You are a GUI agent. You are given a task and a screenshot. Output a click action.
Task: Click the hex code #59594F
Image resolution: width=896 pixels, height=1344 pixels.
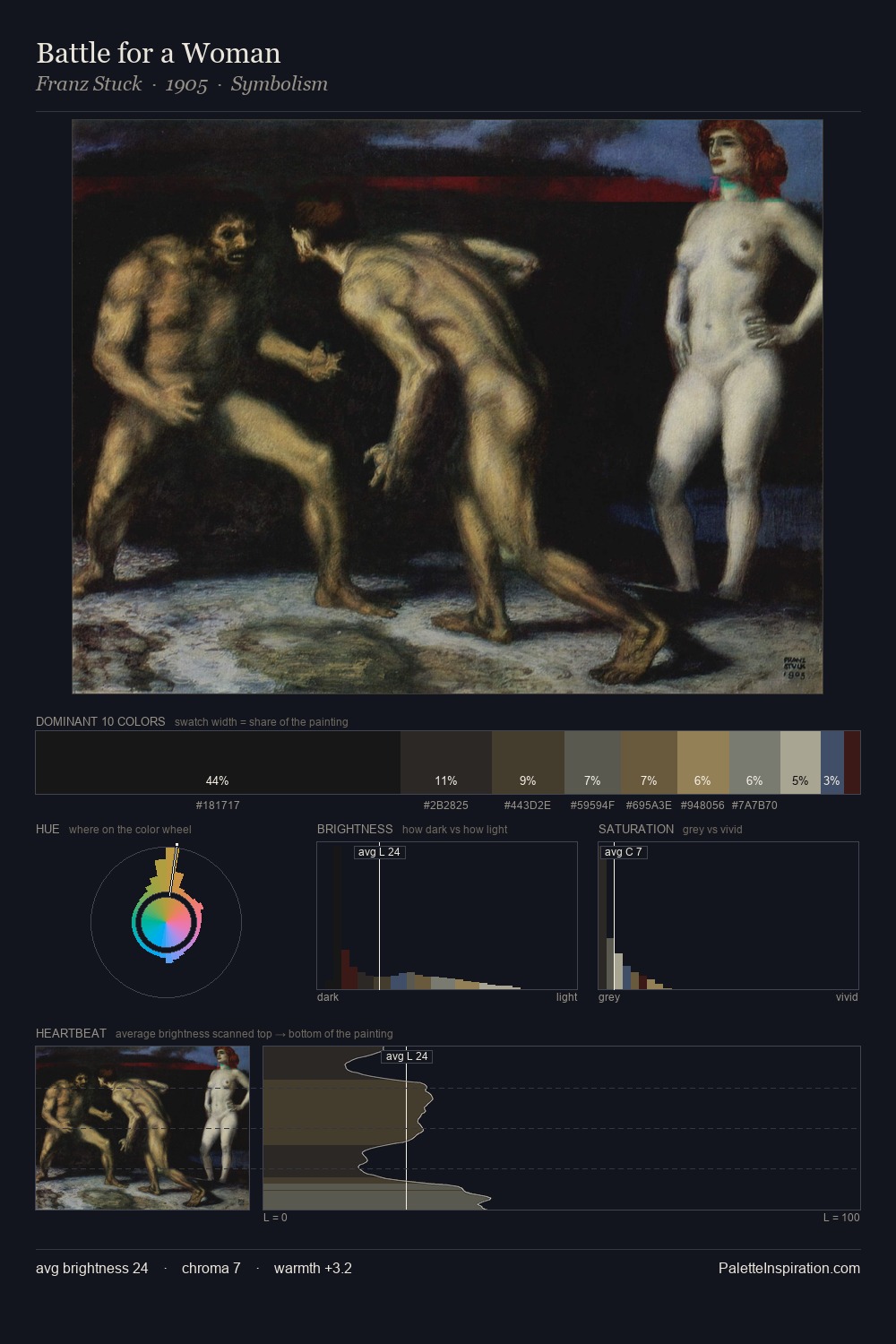pyautogui.click(x=592, y=806)
